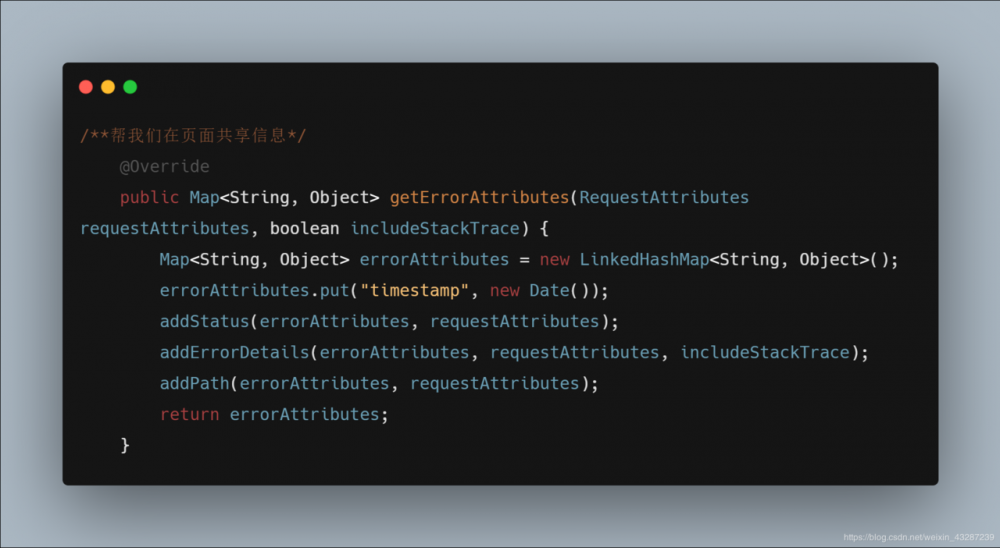The image size is (1000, 548).
Task: Click the yellow minimize dot
Action: [108, 87]
